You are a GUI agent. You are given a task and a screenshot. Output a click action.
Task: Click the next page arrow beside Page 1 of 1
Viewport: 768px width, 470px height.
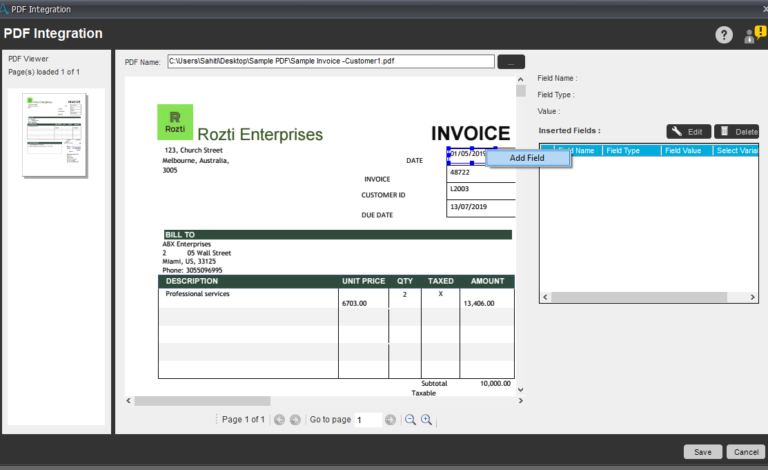pyautogui.click(x=295, y=420)
